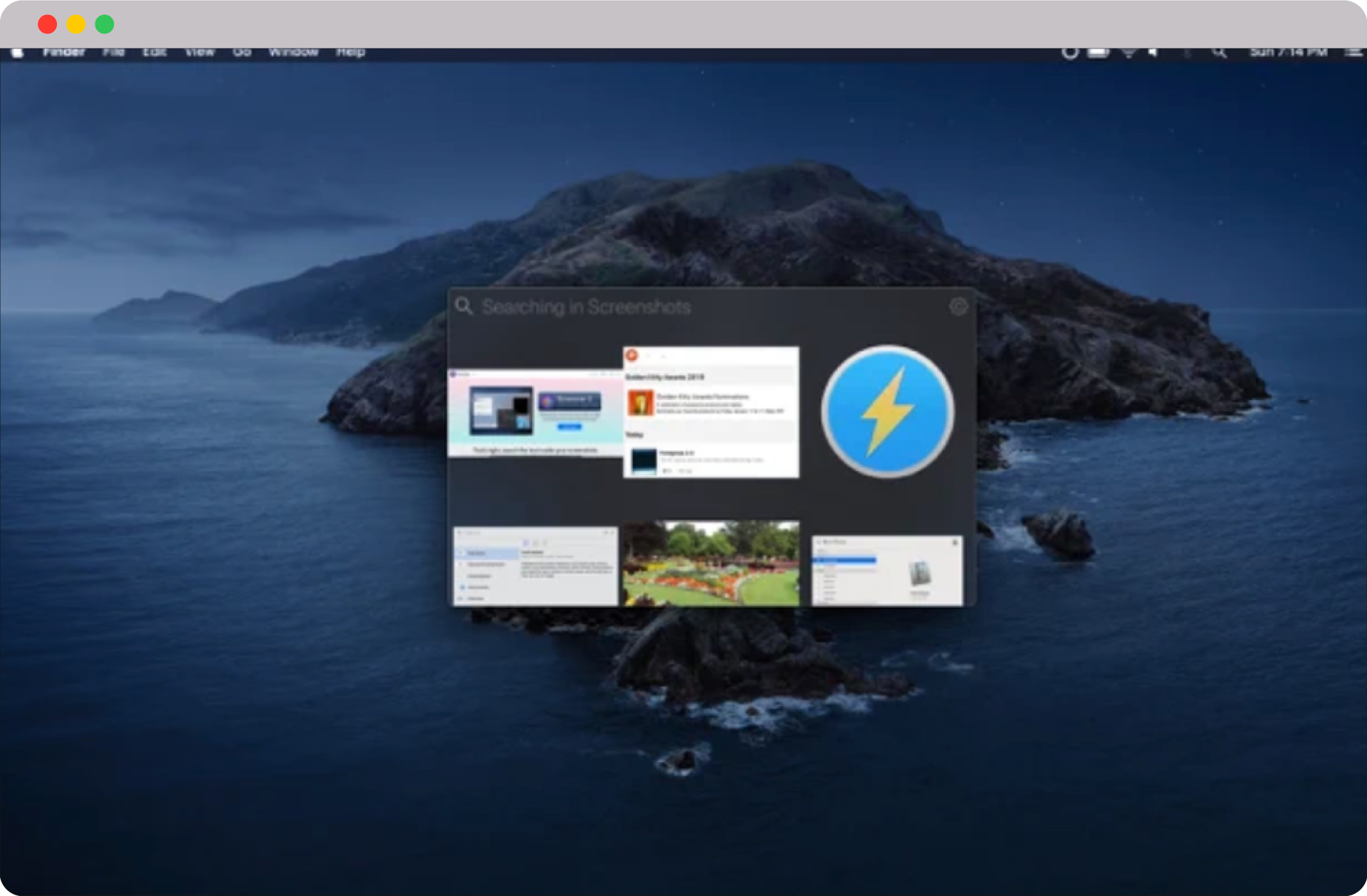Open the pink website screenshot thumbnail

click(535, 413)
